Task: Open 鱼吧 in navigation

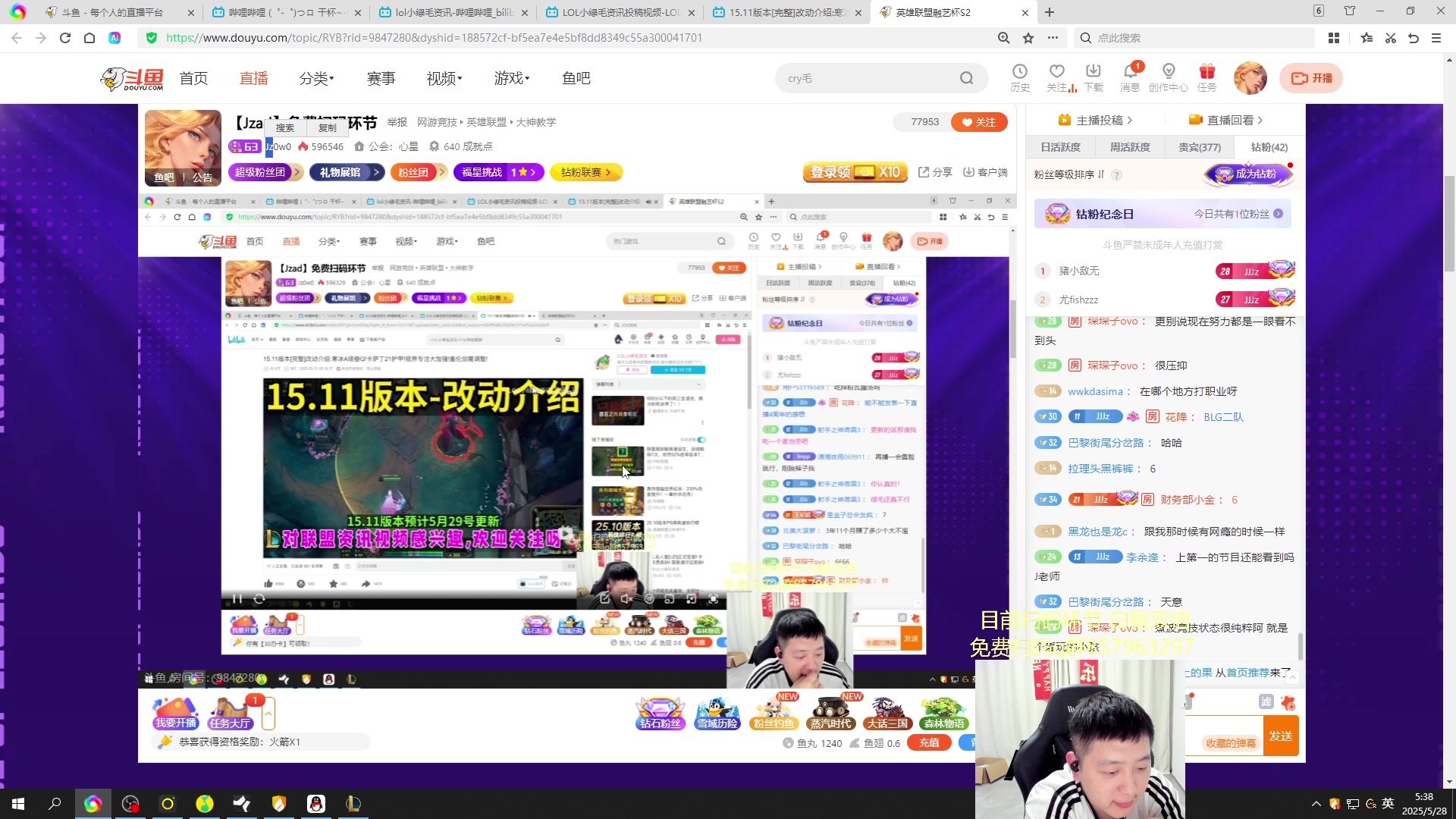Action: [x=576, y=78]
